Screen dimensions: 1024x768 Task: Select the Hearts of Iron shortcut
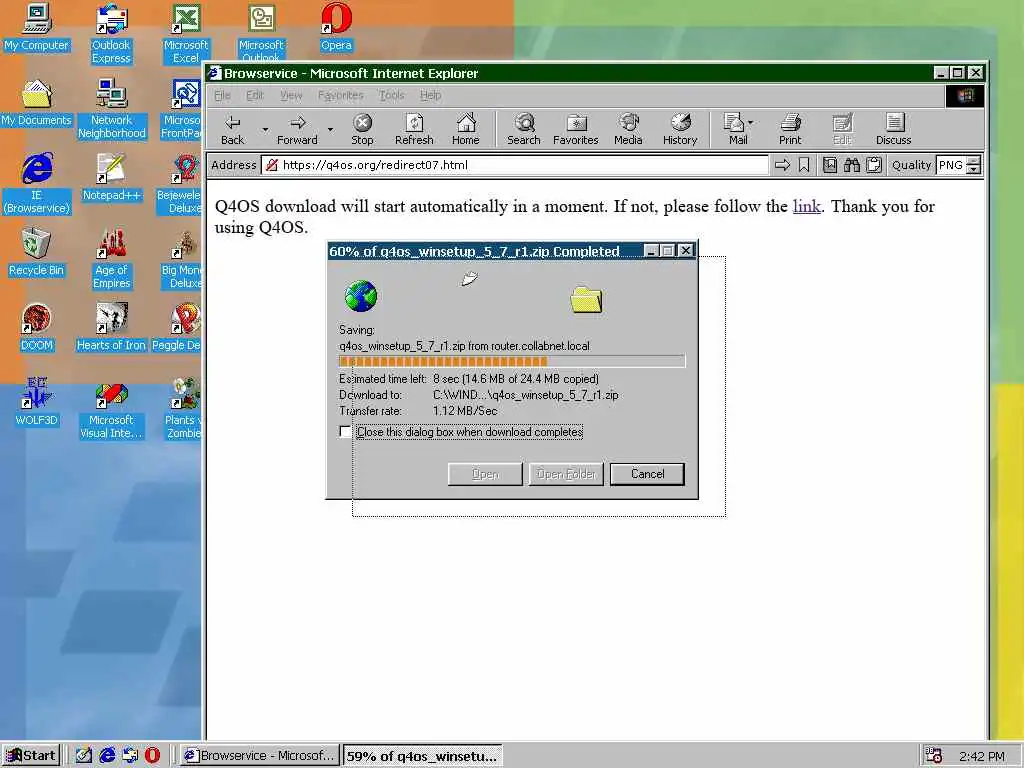pyautogui.click(x=111, y=328)
